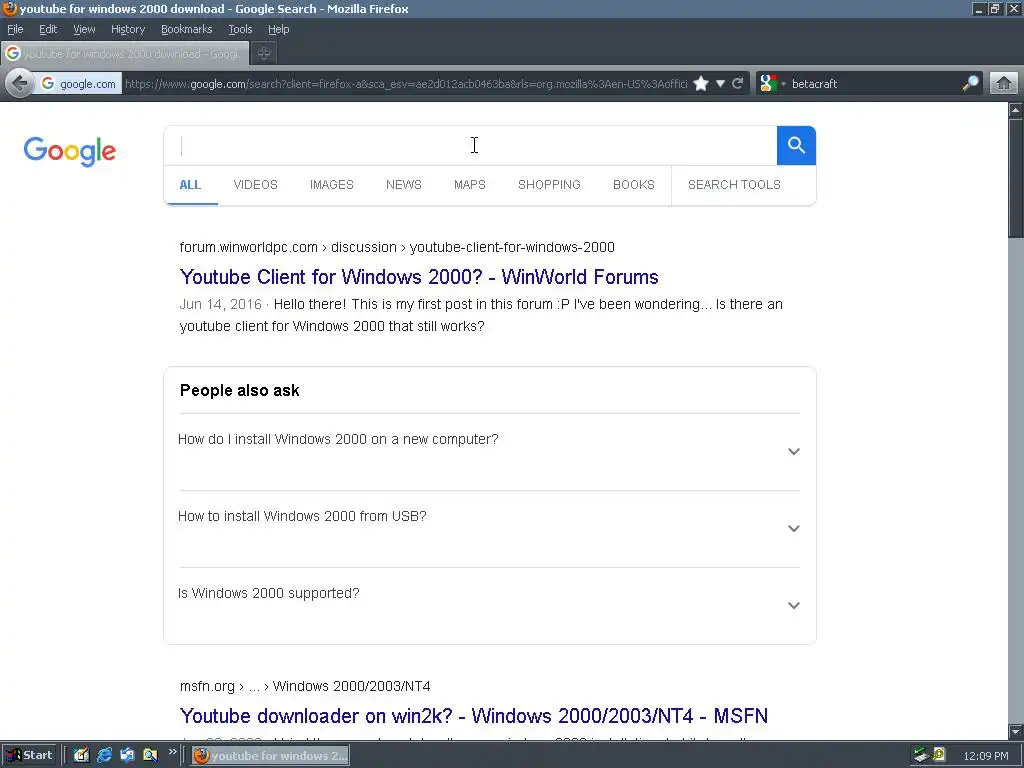The width and height of the screenshot is (1024, 768).
Task: Click into the Google search input field
Action: [470, 145]
